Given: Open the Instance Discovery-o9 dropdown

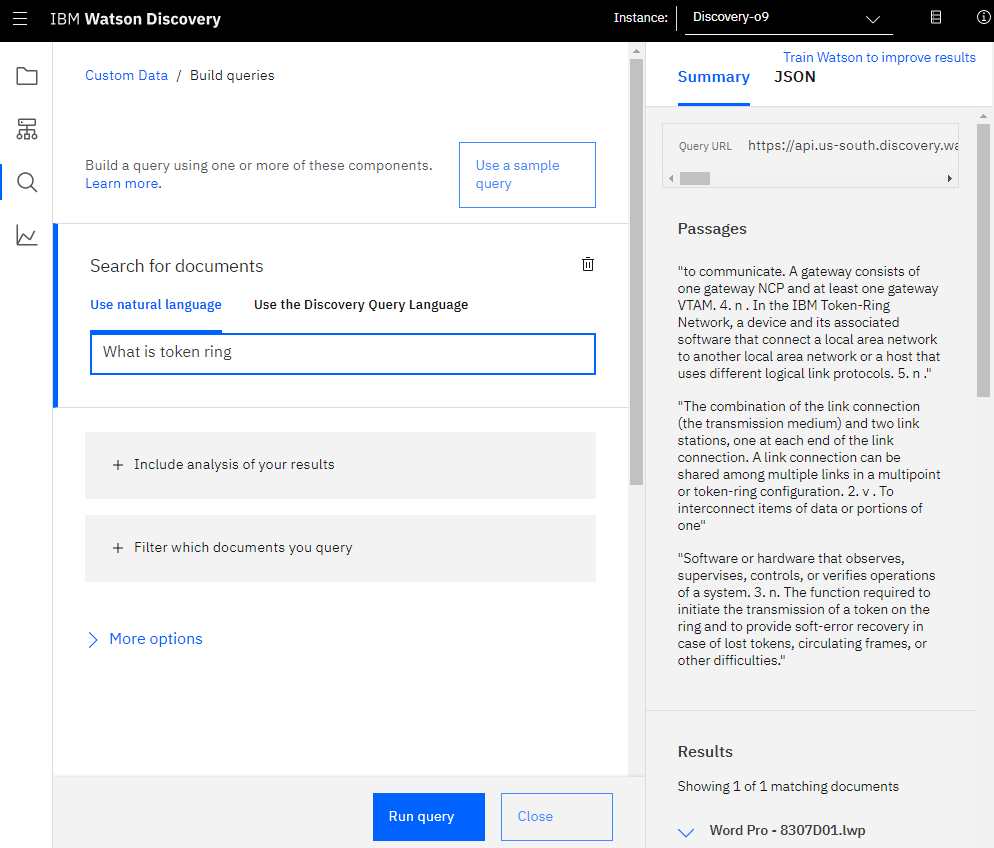Looking at the screenshot, I should click(789, 18).
